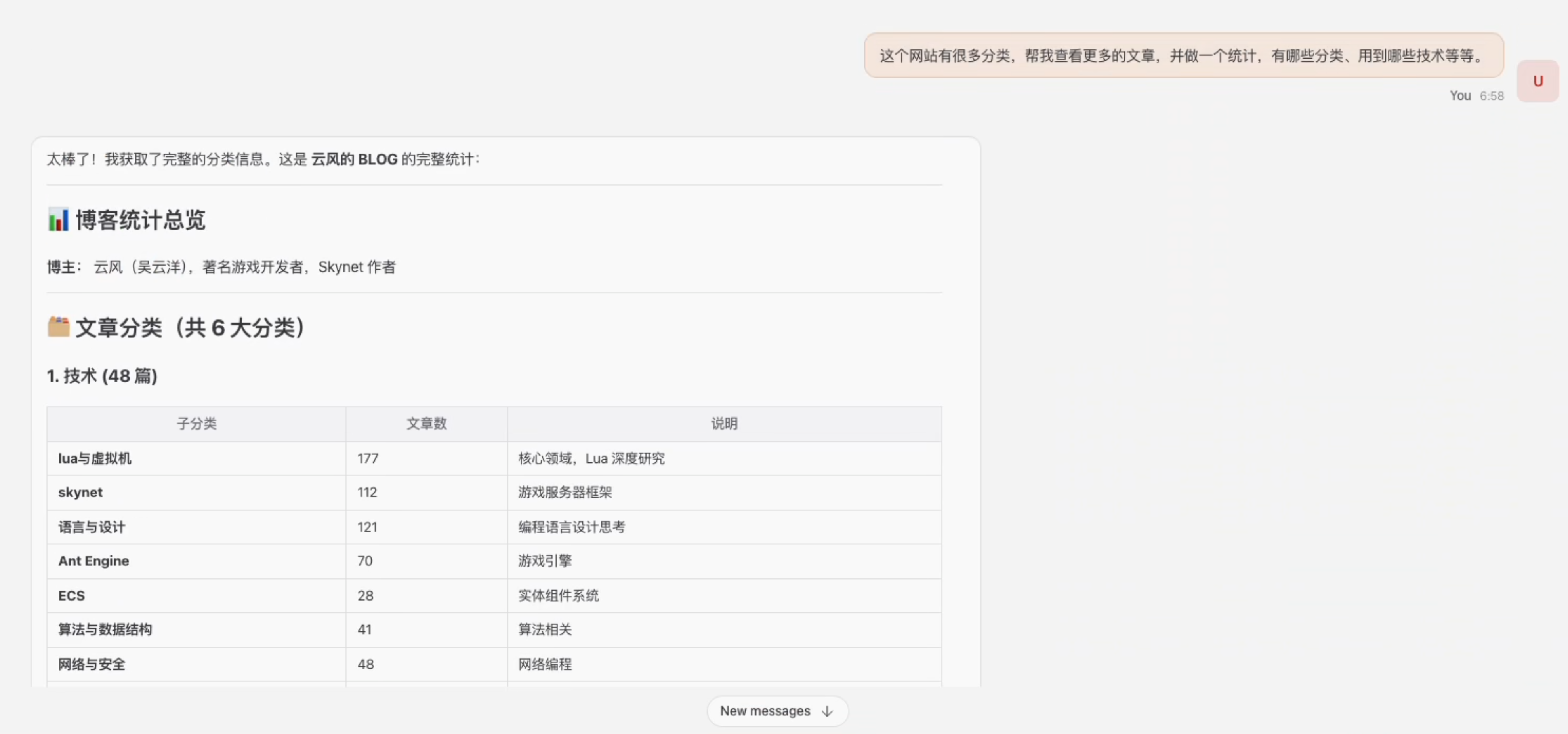The width and height of the screenshot is (1568, 734).
Task: Select the skynet row in the table
Action: pos(80,493)
